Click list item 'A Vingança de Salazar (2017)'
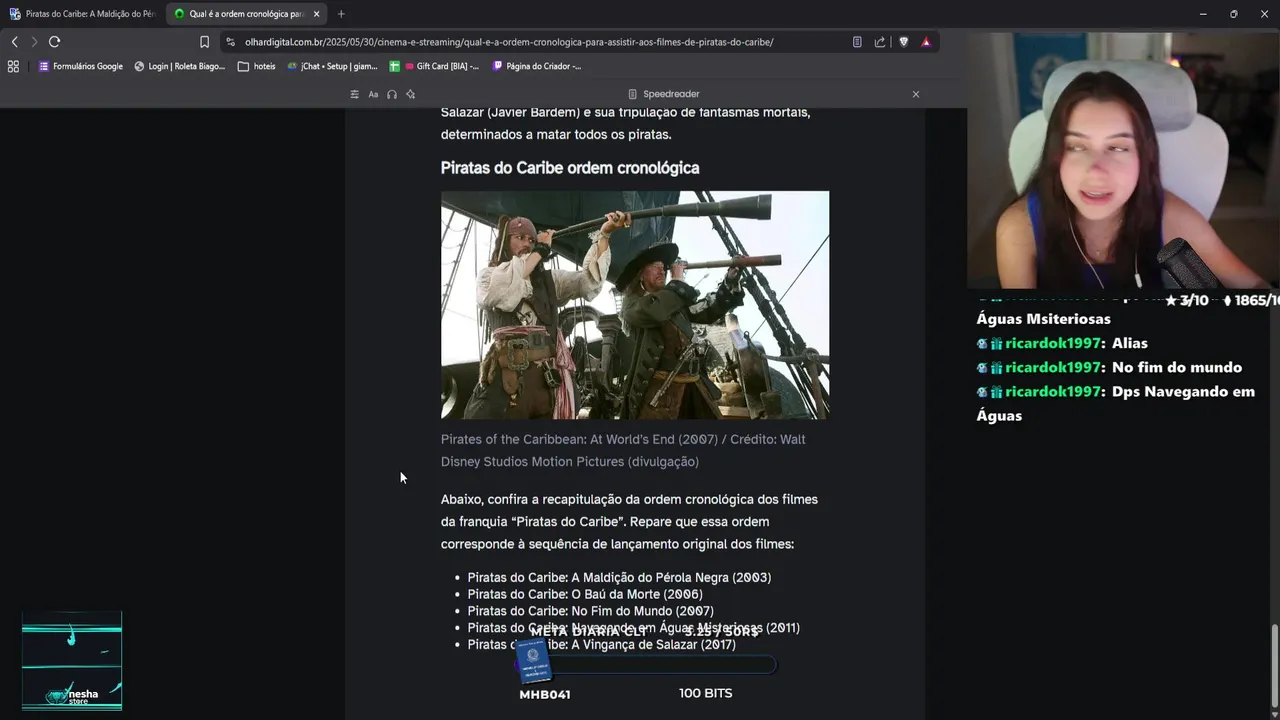 (x=601, y=645)
